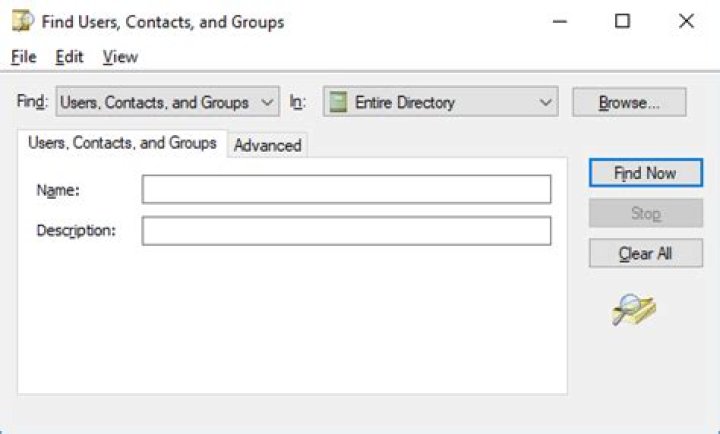Viewport: 720px width, 434px height.
Task: Click the Find Now button
Action: pyautogui.click(x=646, y=173)
